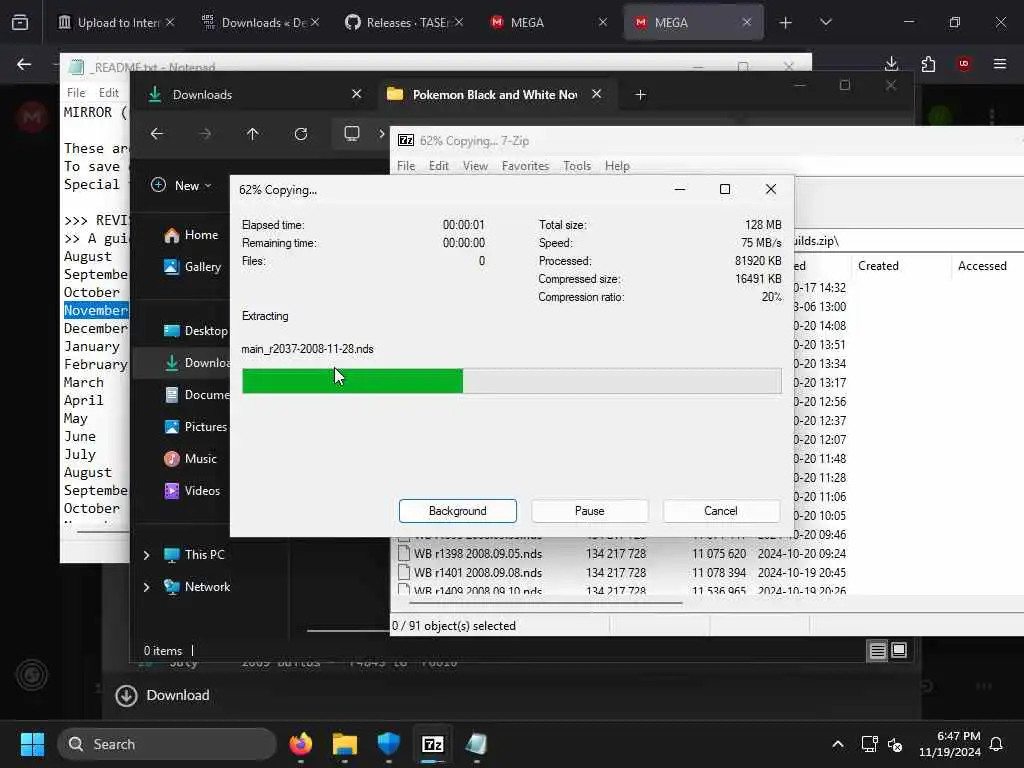Refresh the File Explorer view

[x=300, y=134]
